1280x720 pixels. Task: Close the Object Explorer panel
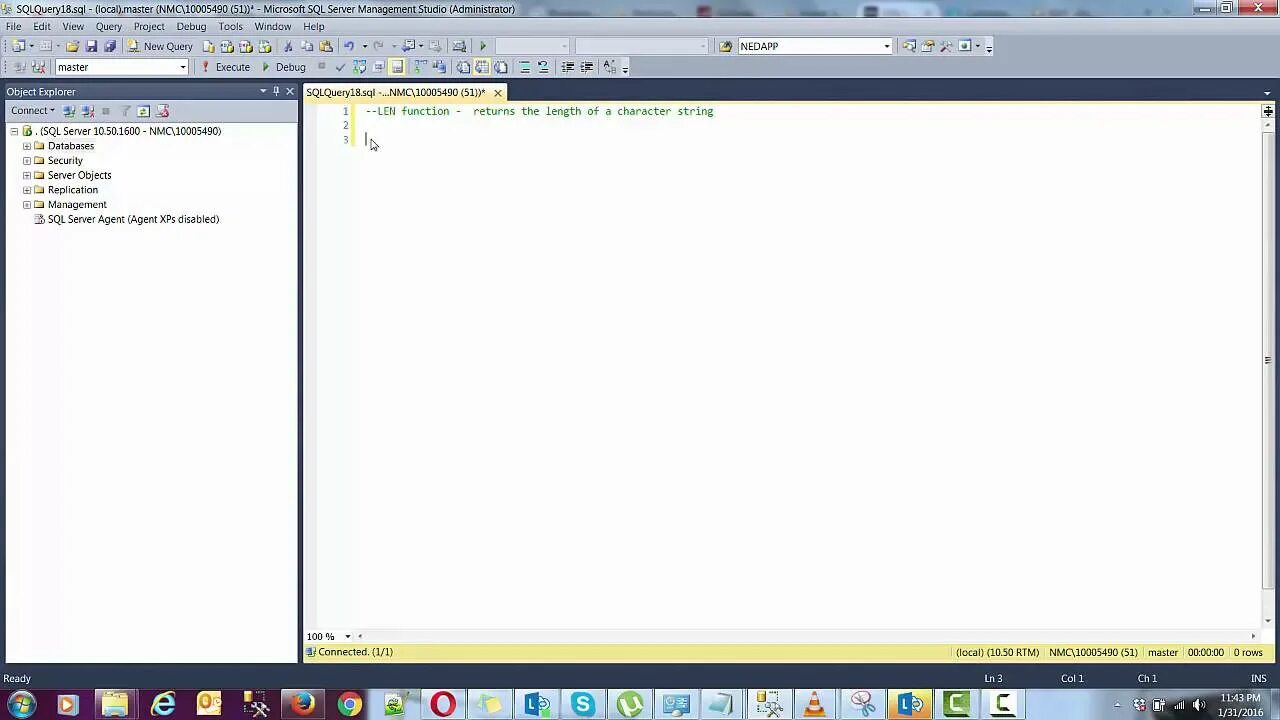[x=290, y=91]
